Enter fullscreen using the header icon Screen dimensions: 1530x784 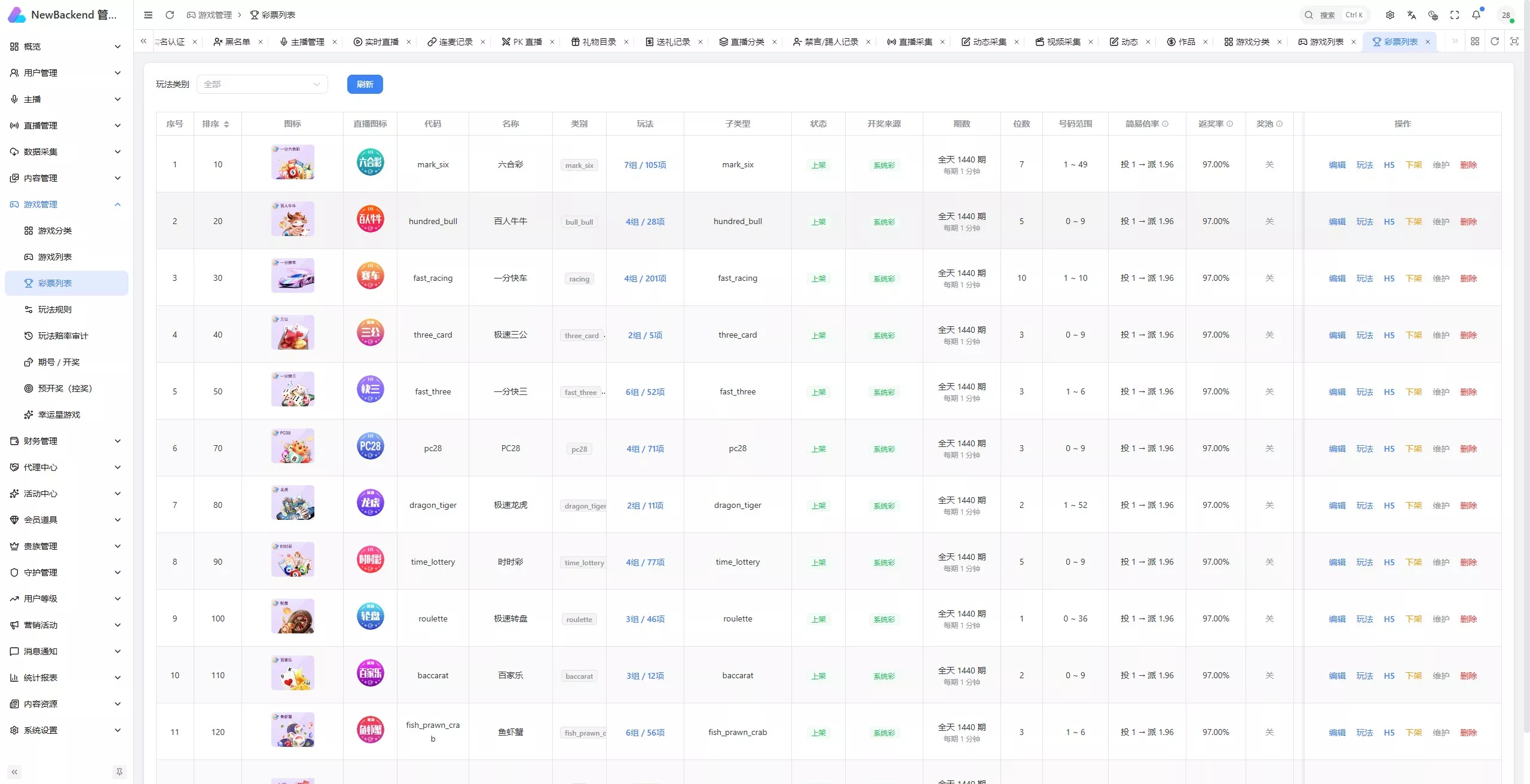1455,15
